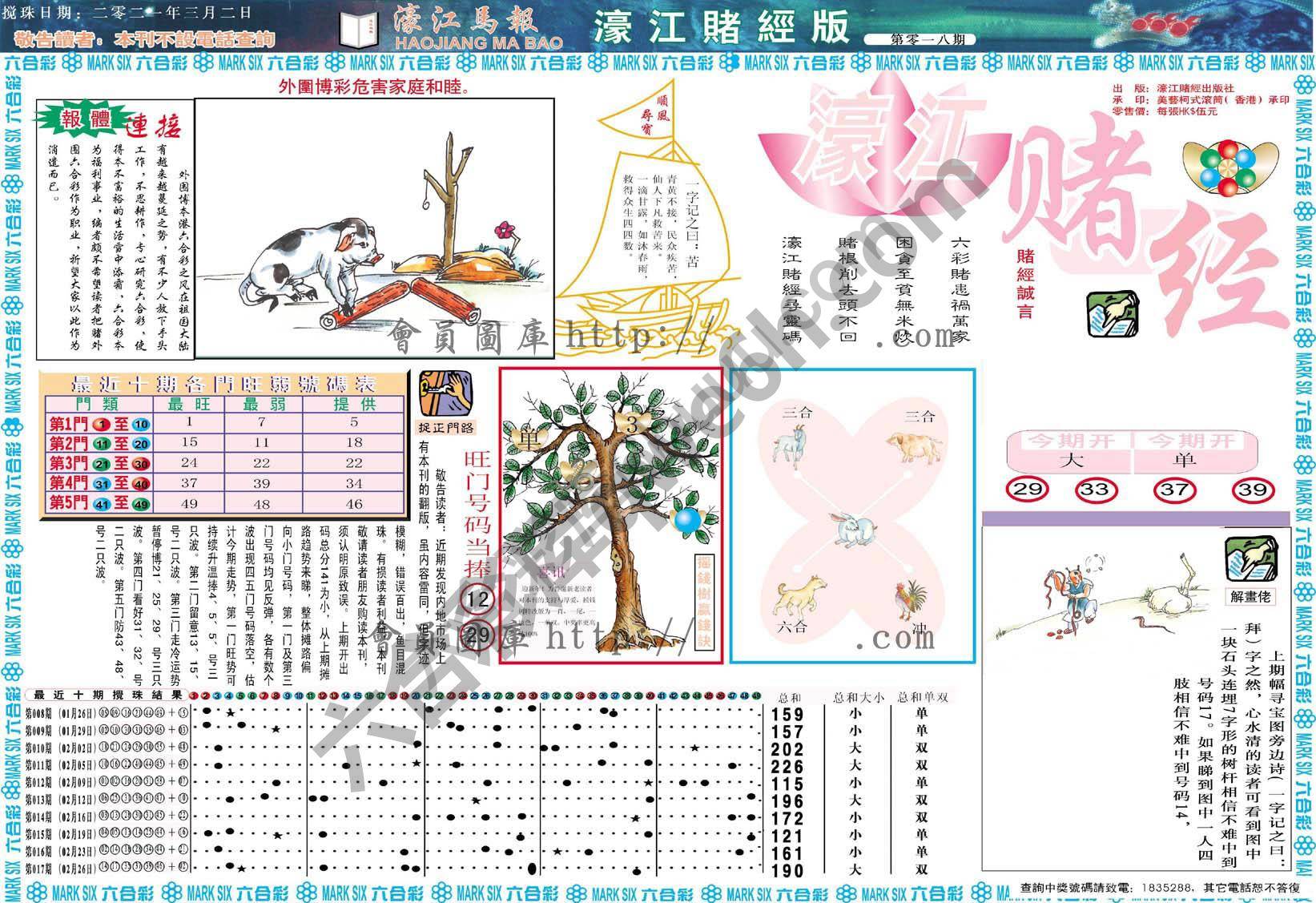The image size is (1316, 903).
Task: Click the blue ball 10 in 第1門 row
Action: point(141,425)
